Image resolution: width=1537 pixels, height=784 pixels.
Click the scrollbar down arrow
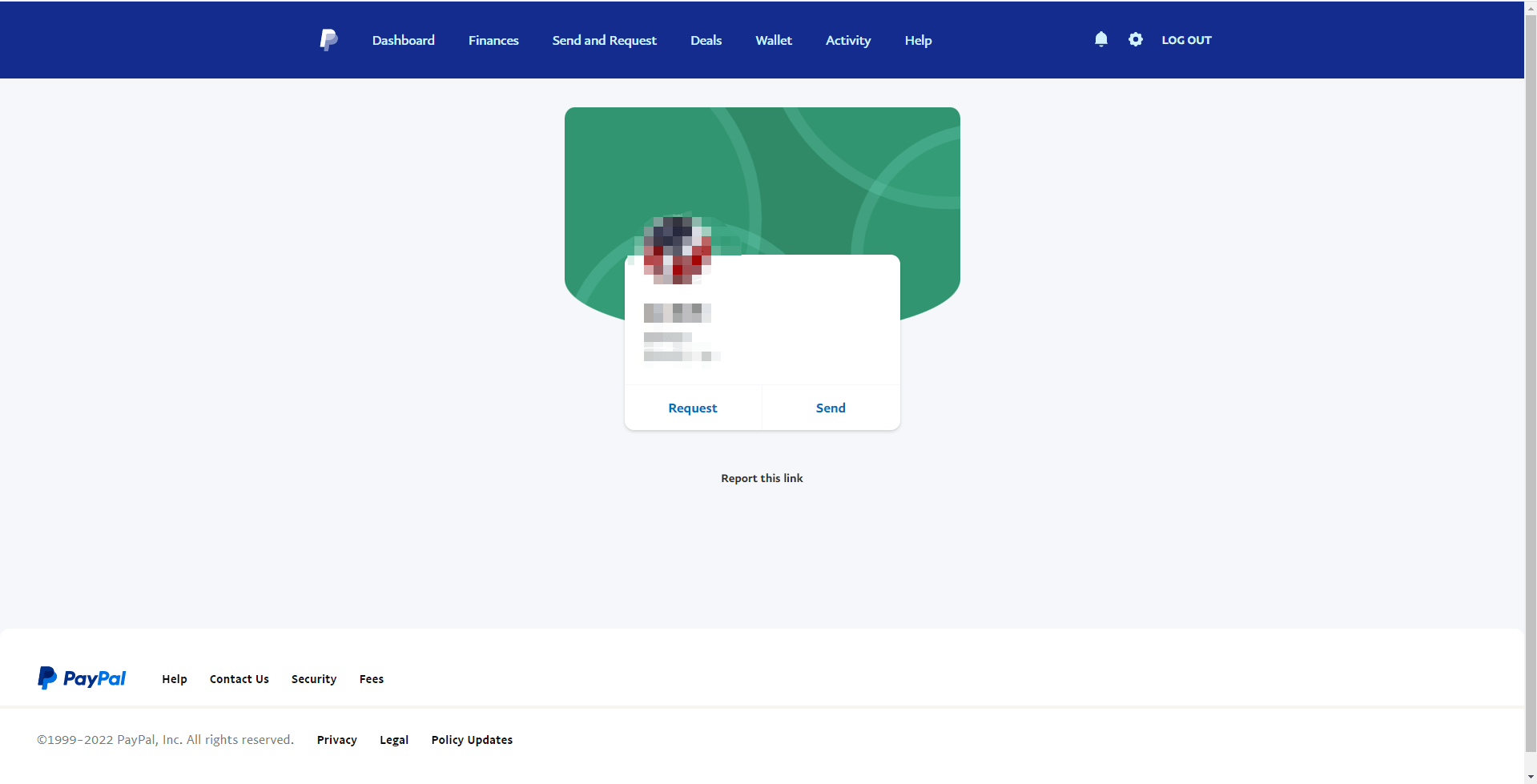(x=1530, y=776)
